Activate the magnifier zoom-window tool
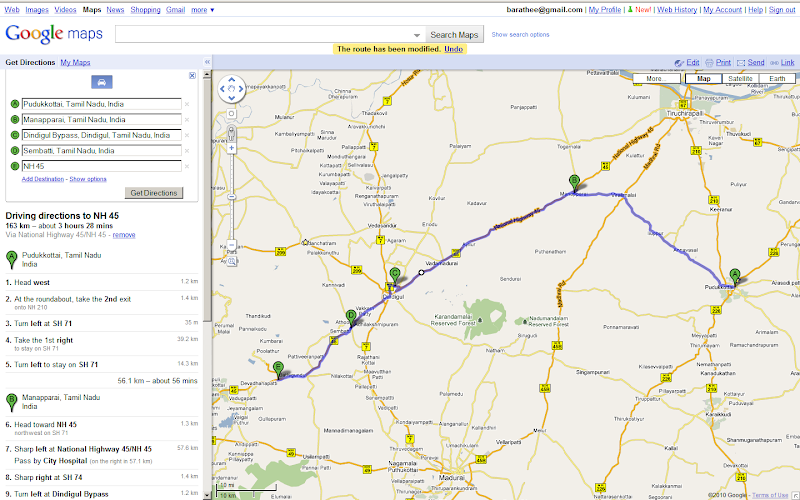The height and width of the screenshot is (500, 800). click(232, 261)
